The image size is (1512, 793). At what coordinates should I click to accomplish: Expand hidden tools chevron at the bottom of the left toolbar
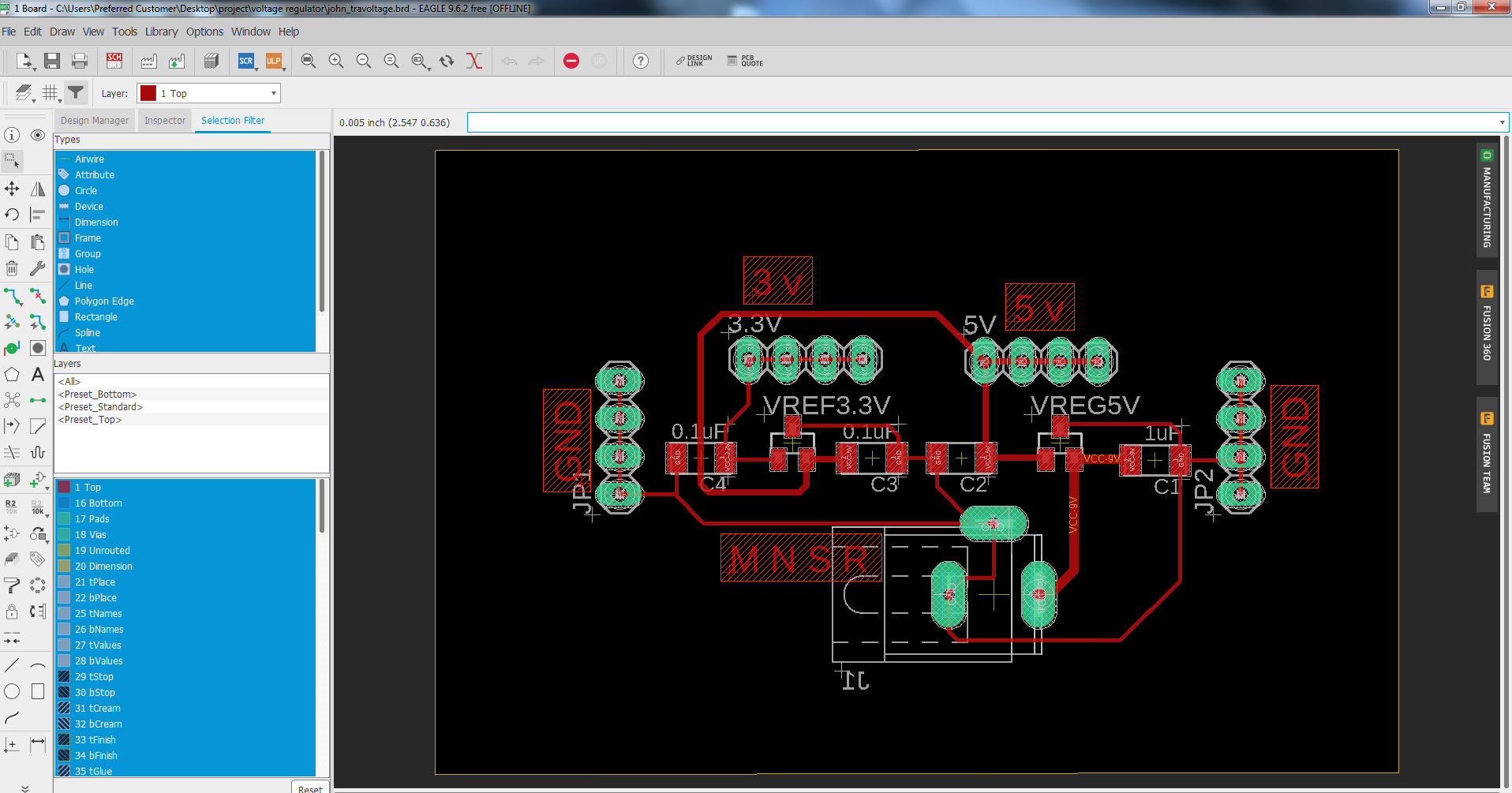(x=24, y=787)
